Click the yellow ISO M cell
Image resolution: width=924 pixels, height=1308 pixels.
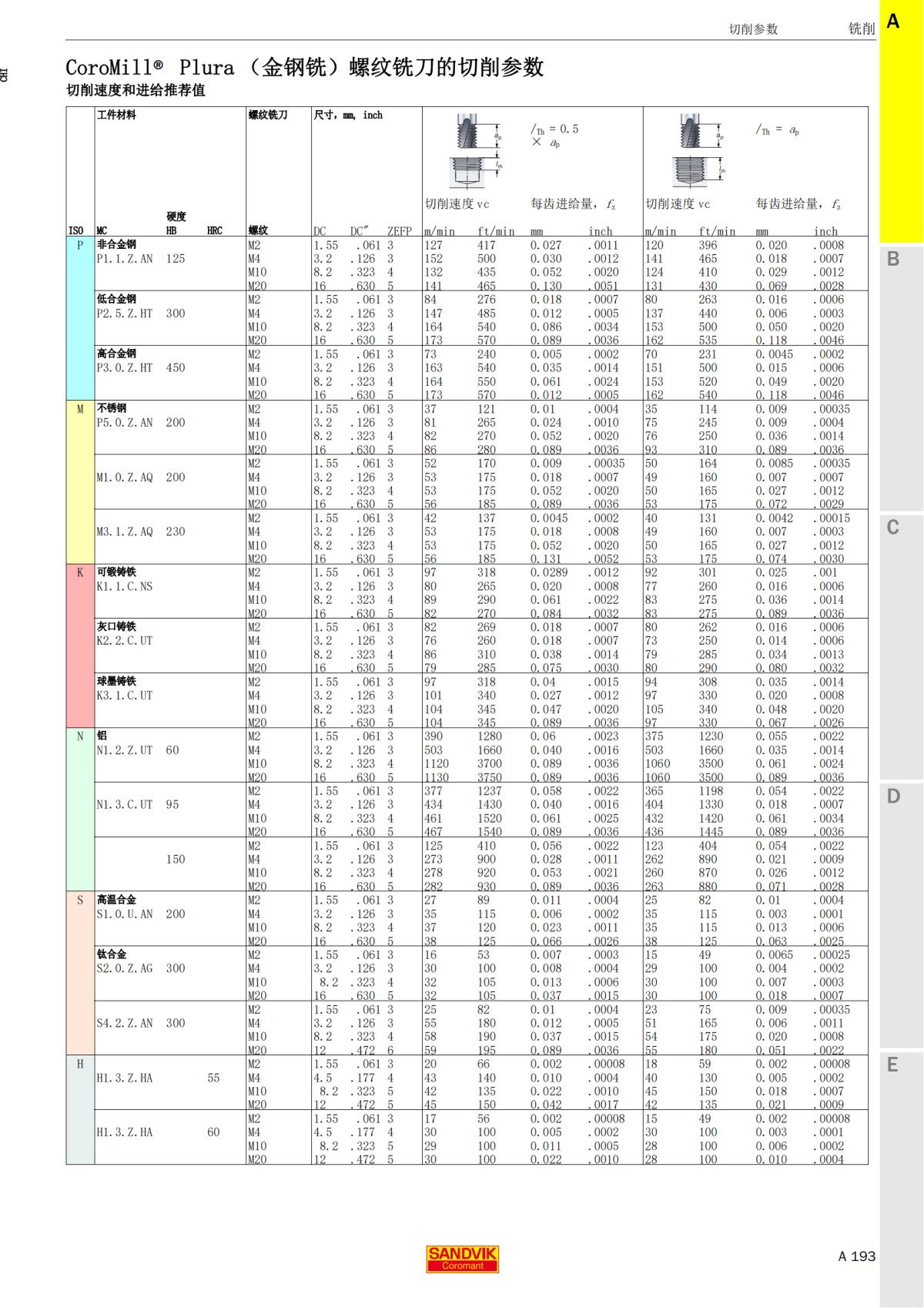[80, 482]
